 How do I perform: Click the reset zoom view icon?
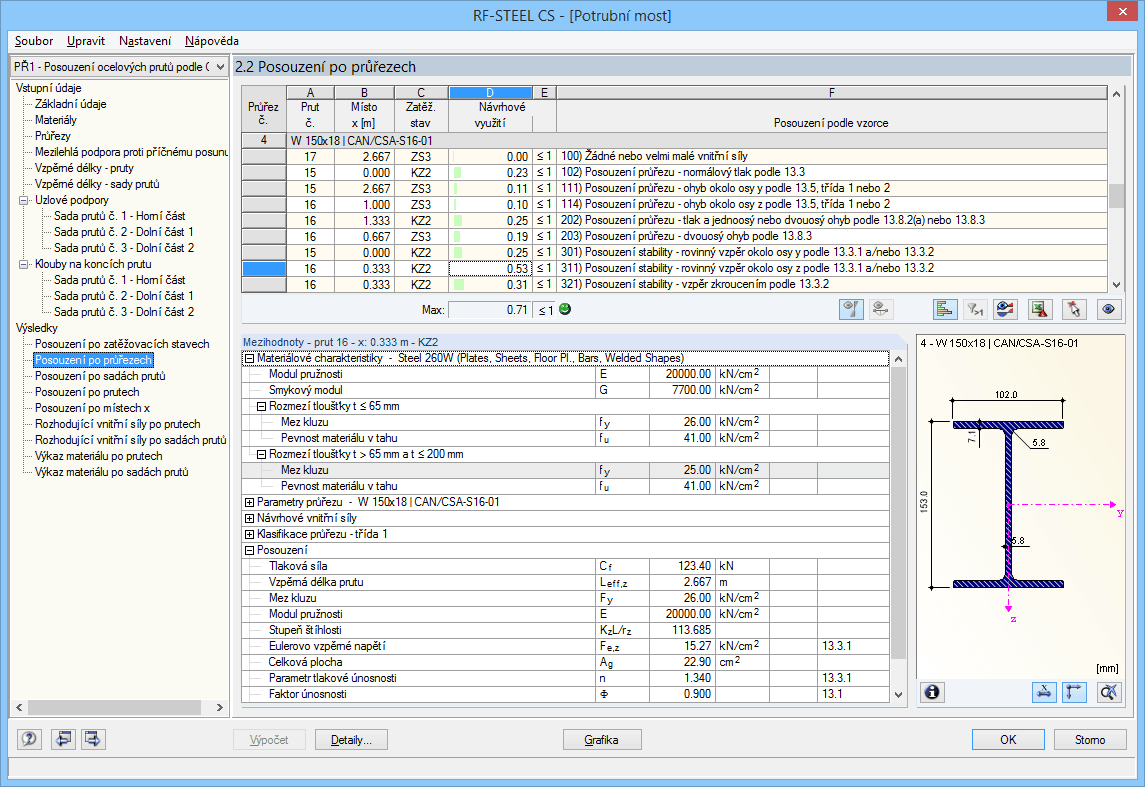point(1109,692)
